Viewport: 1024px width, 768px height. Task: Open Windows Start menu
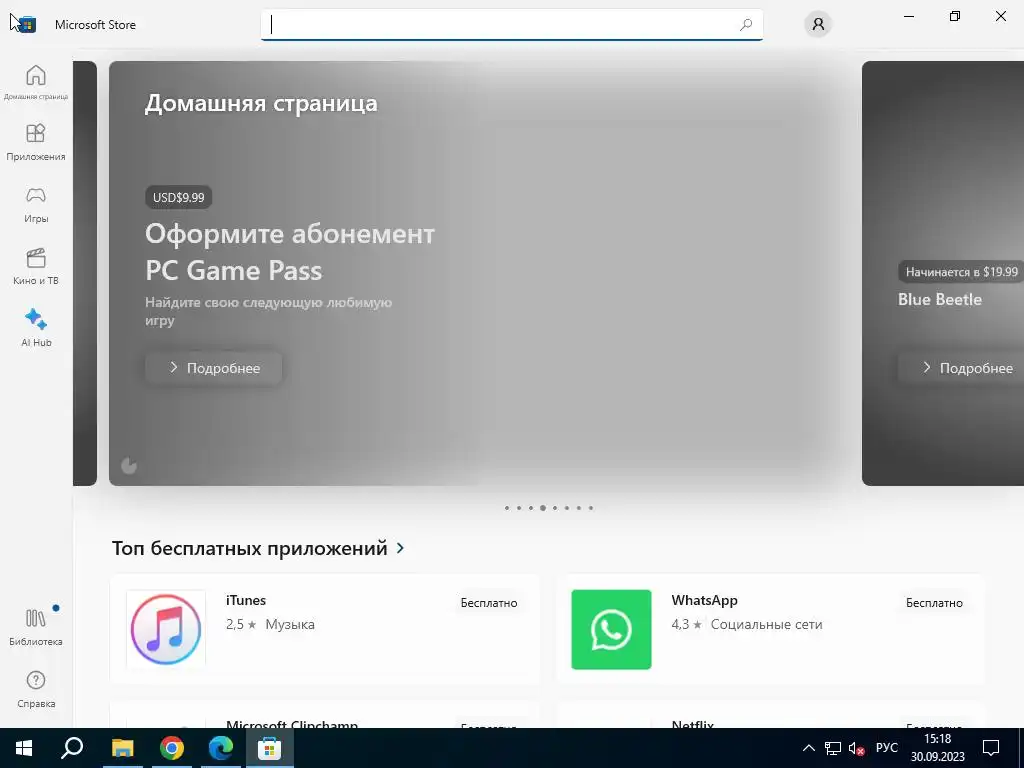click(x=24, y=748)
